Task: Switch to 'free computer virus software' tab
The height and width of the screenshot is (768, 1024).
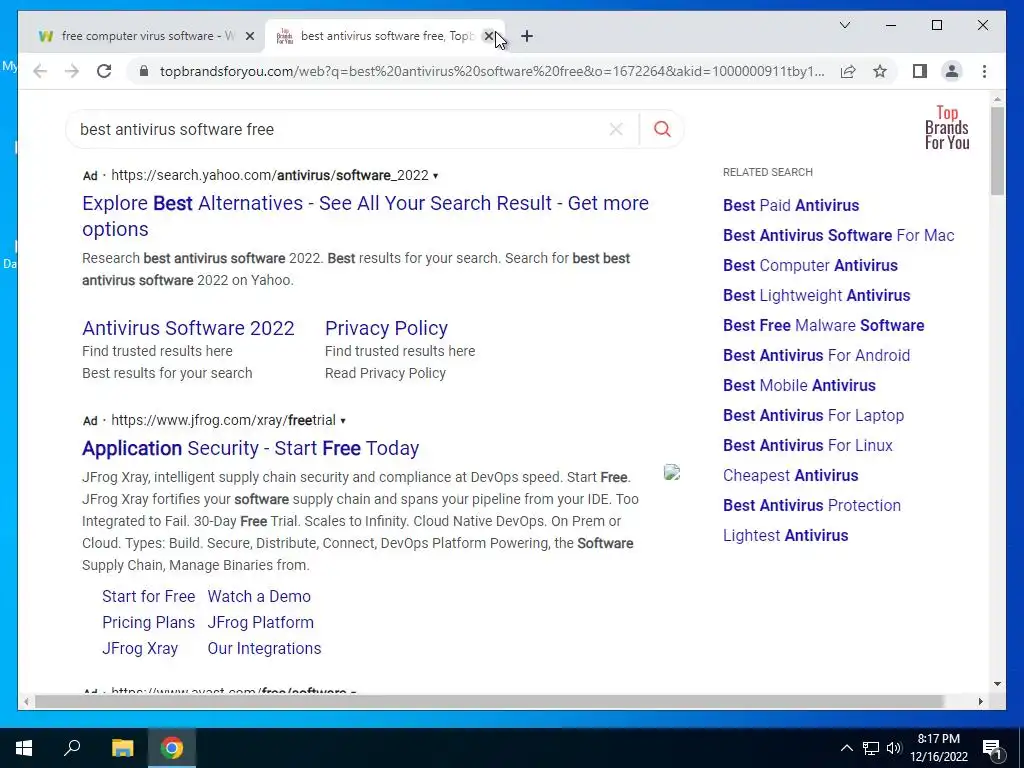Action: [138, 37]
